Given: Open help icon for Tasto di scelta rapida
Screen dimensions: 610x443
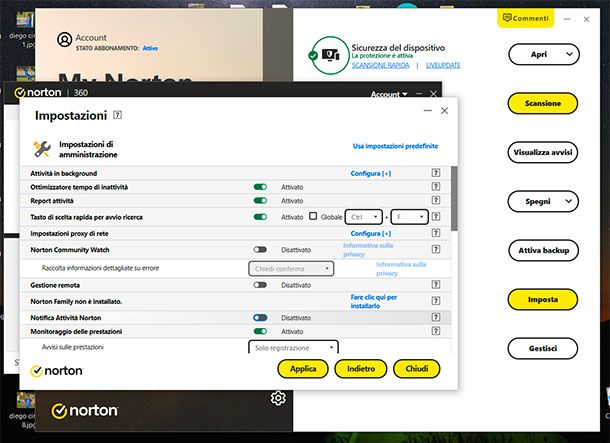Looking at the screenshot, I should [x=436, y=217].
